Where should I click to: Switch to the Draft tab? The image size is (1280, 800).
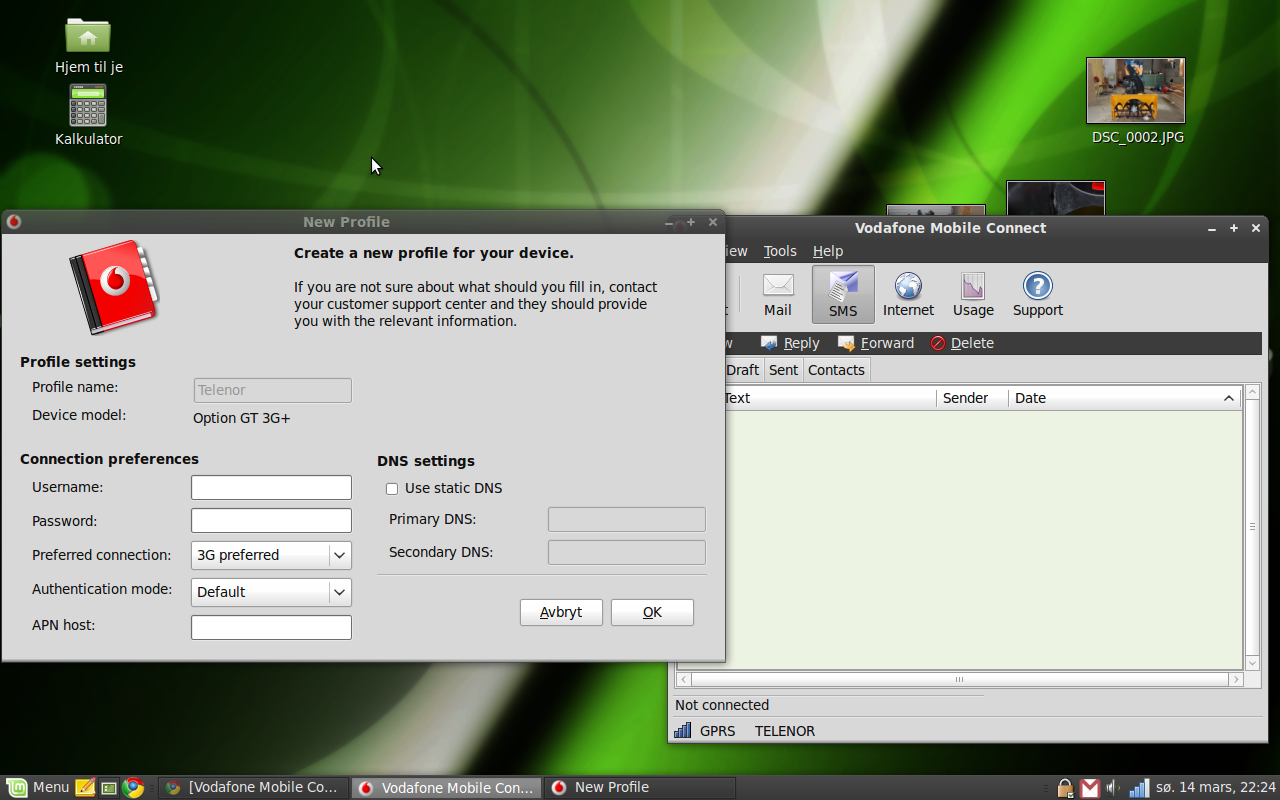click(x=742, y=370)
